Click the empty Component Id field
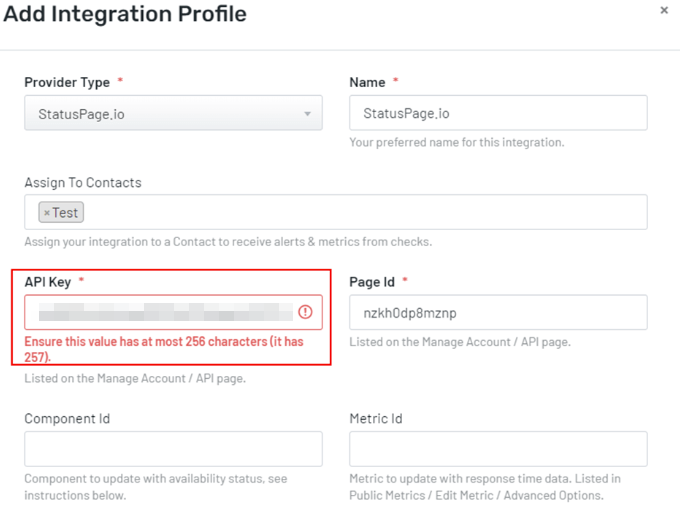The height and width of the screenshot is (525, 680). (x=173, y=449)
